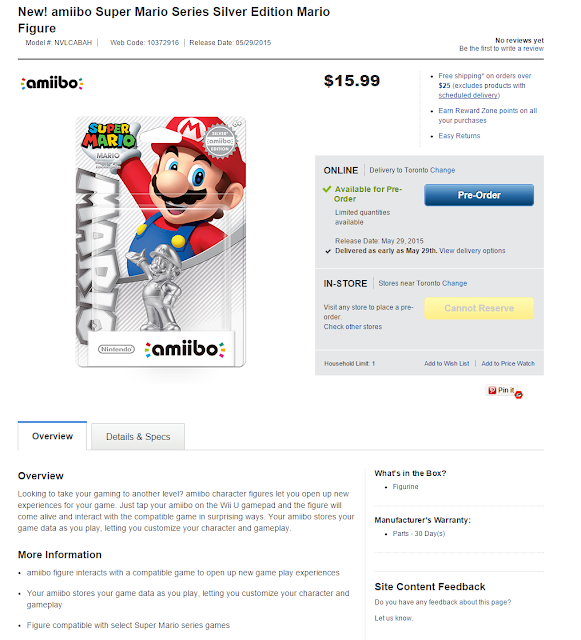This screenshot has height=640, width=581.
Task: Click the amiibo brand logo
Action: [x=52, y=83]
